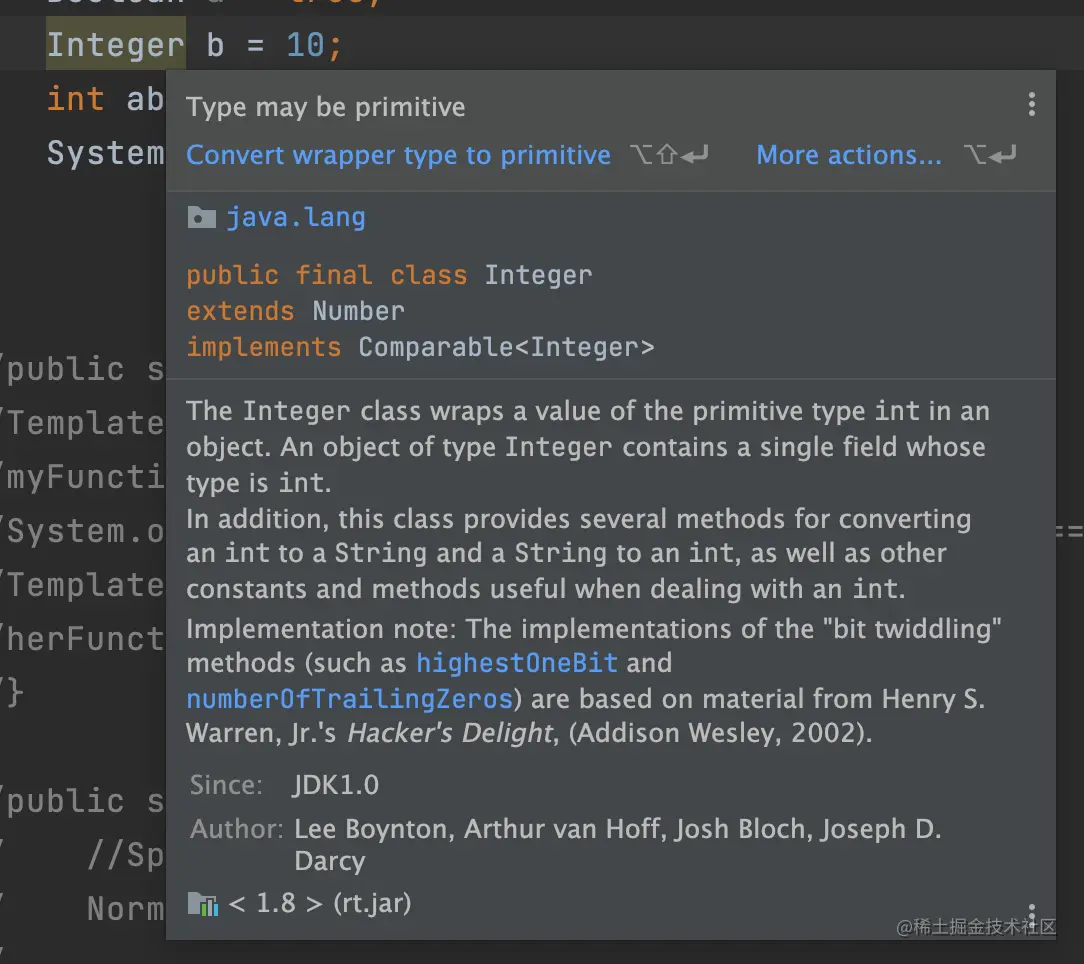Click the System line in the editor
Viewport: 1084px width, 964px height.
(105, 153)
